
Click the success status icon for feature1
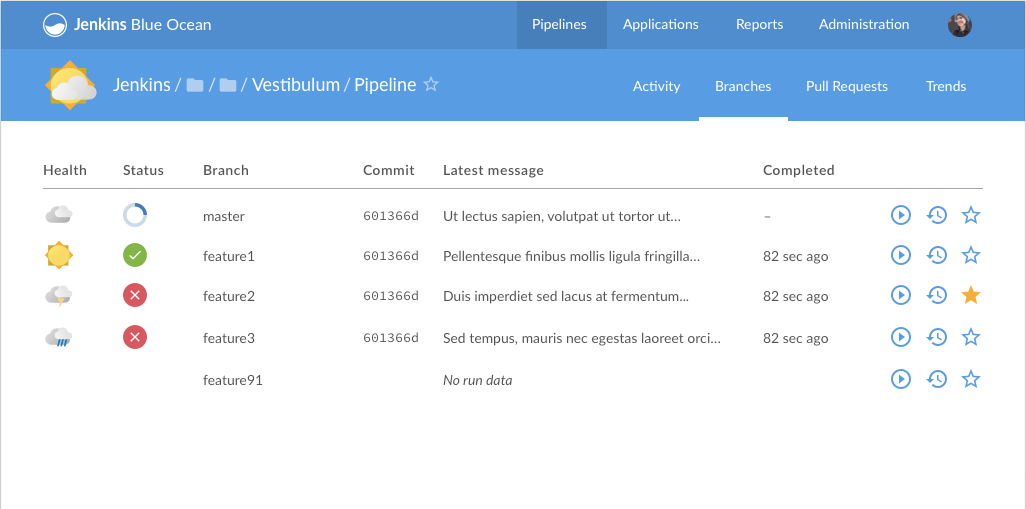(x=135, y=255)
